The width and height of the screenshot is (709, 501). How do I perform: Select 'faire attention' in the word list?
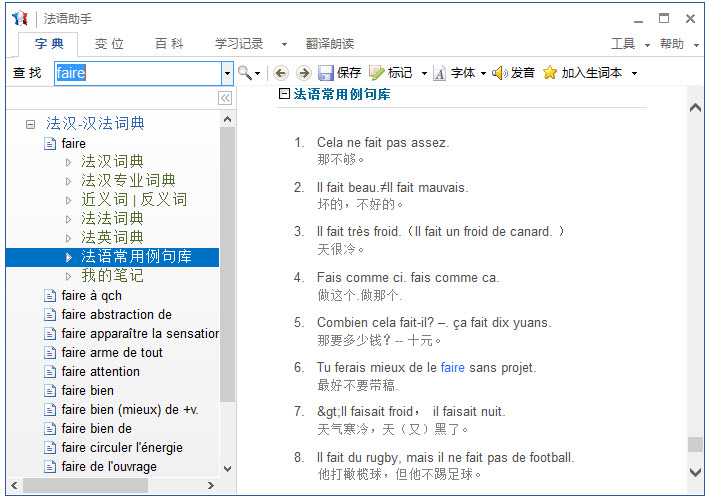click(100, 372)
